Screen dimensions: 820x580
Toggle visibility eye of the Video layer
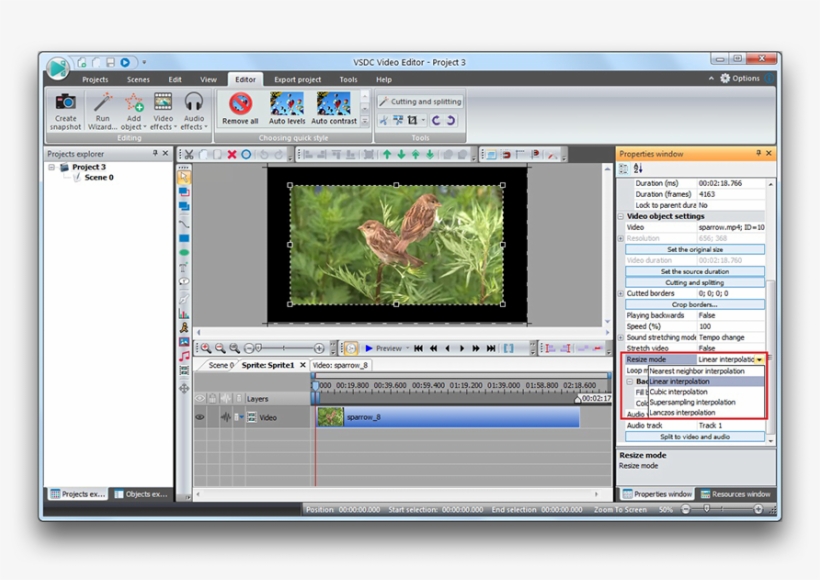[200, 417]
